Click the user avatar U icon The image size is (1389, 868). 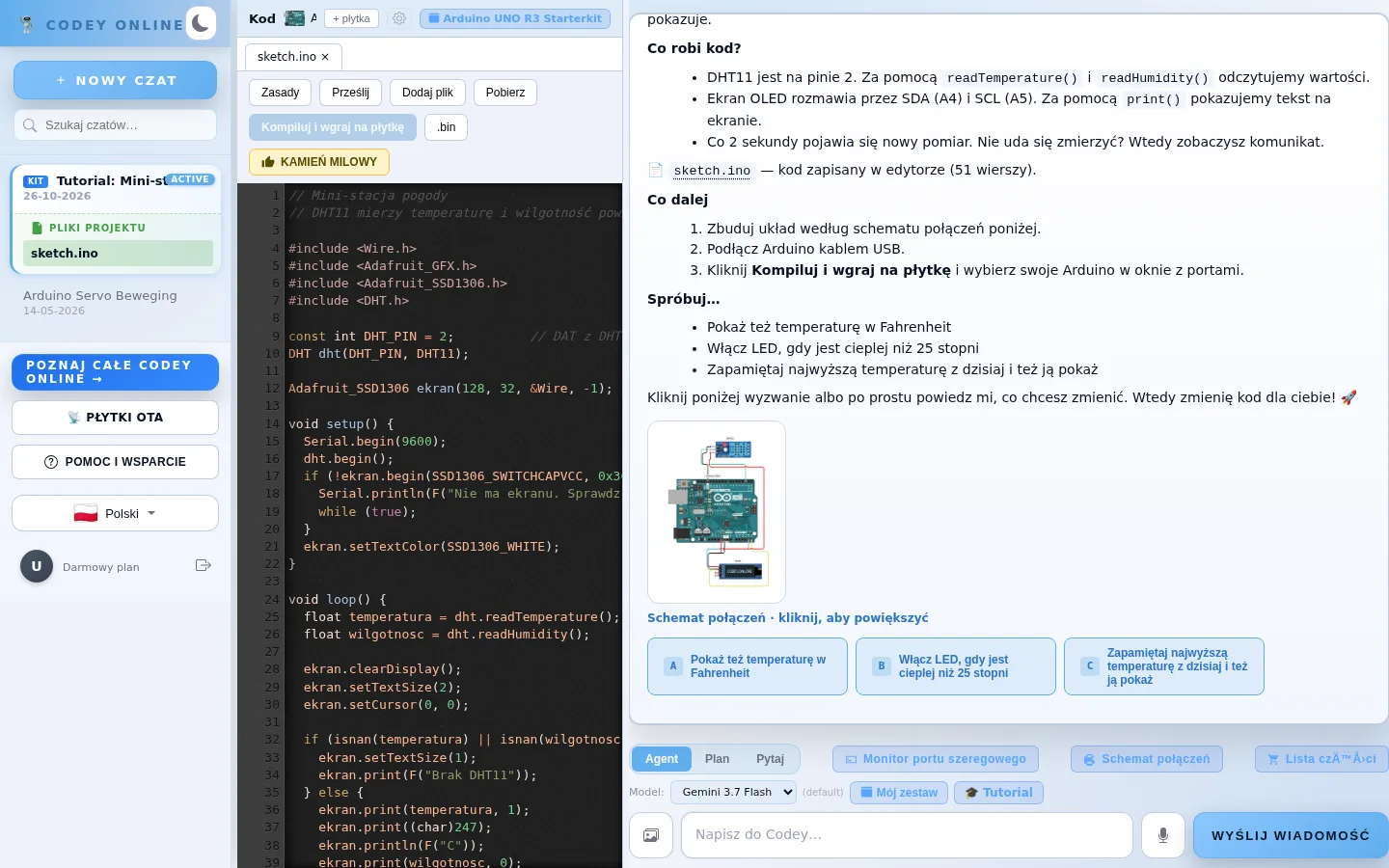click(37, 566)
